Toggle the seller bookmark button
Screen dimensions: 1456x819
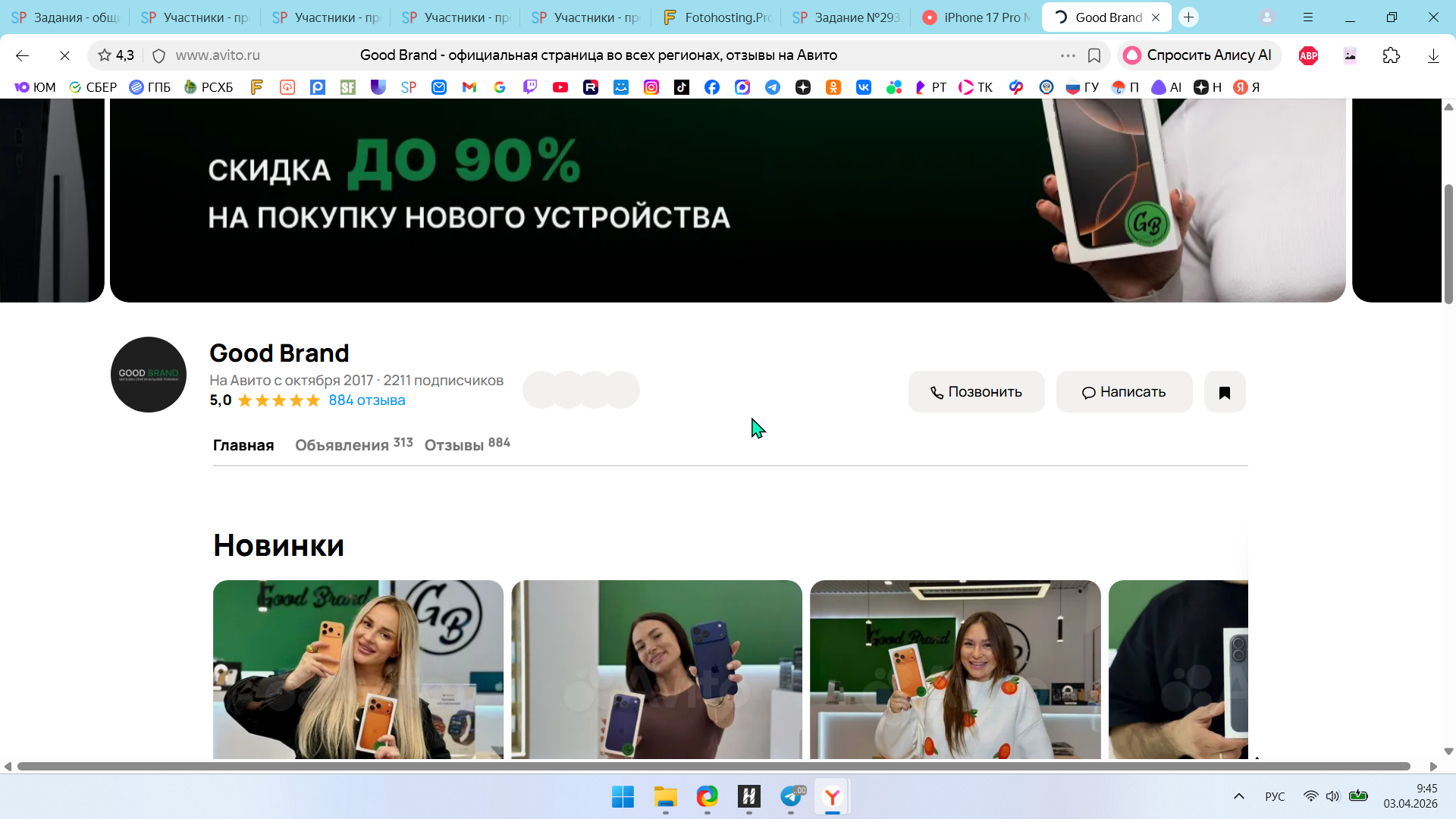coord(1225,392)
